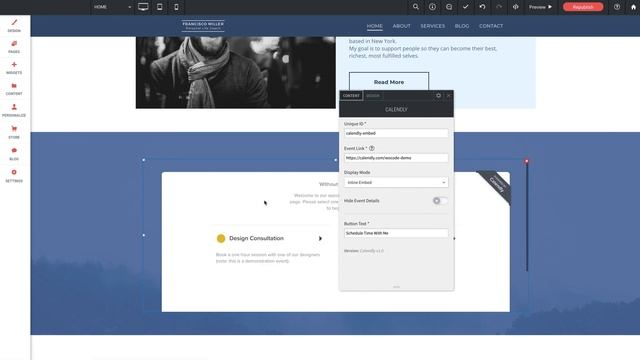640x360 pixels.
Task: Click the Calendly corner ribbon badge
Action: pyautogui.click(x=496, y=187)
